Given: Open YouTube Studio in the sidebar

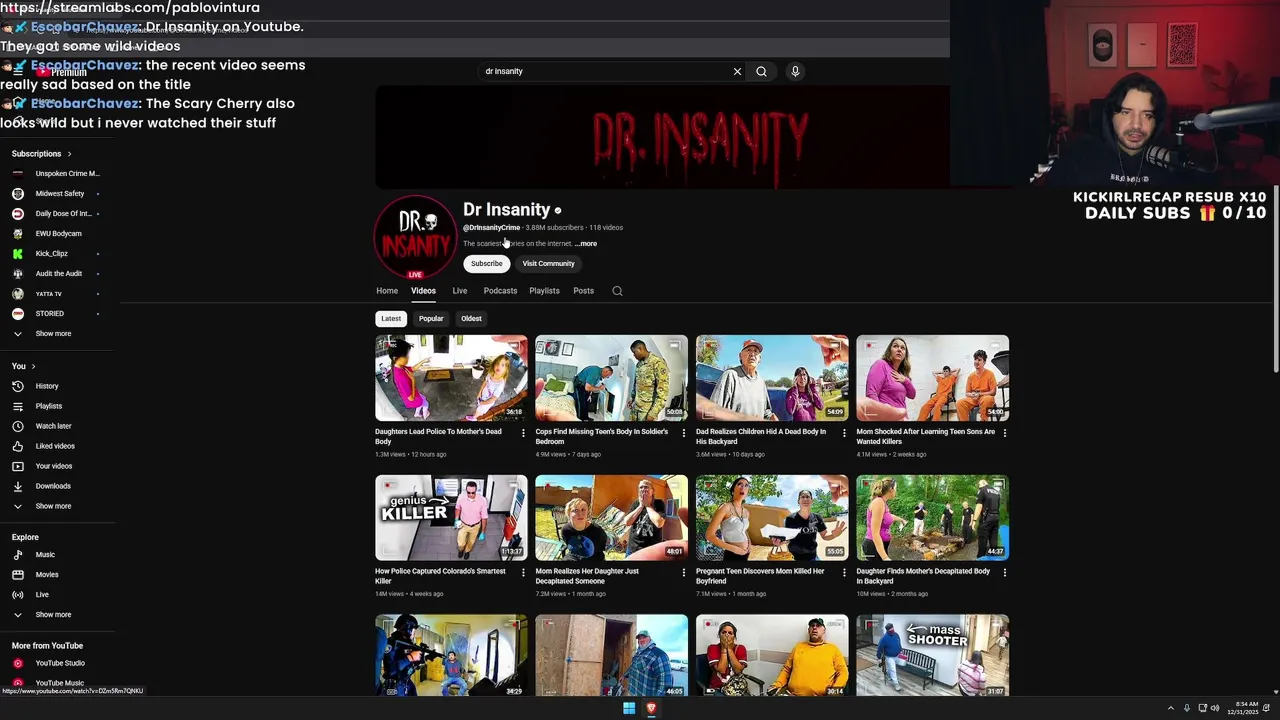Looking at the screenshot, I should (x=60, y=663).
